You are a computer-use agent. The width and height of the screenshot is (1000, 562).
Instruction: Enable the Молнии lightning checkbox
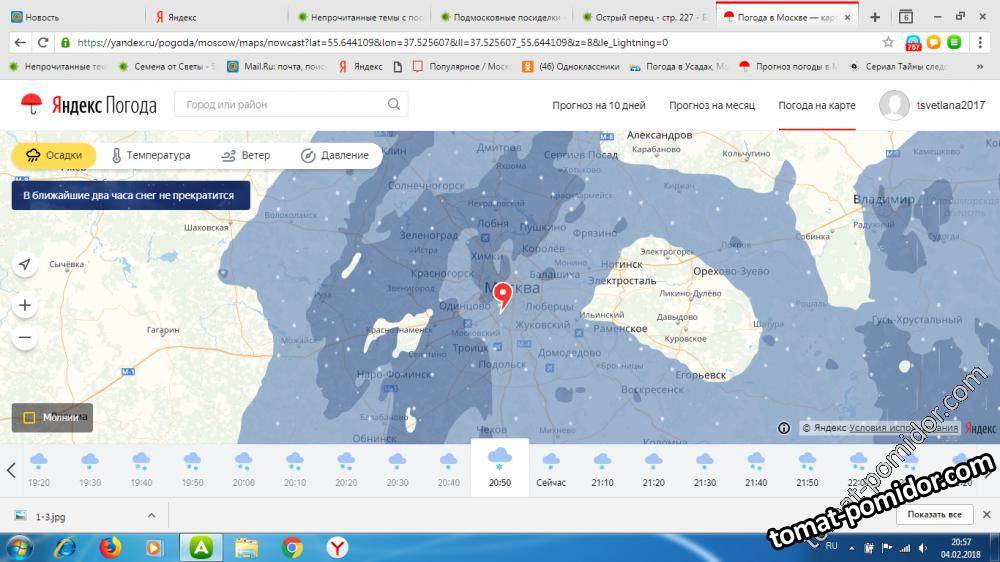point(29,417)
